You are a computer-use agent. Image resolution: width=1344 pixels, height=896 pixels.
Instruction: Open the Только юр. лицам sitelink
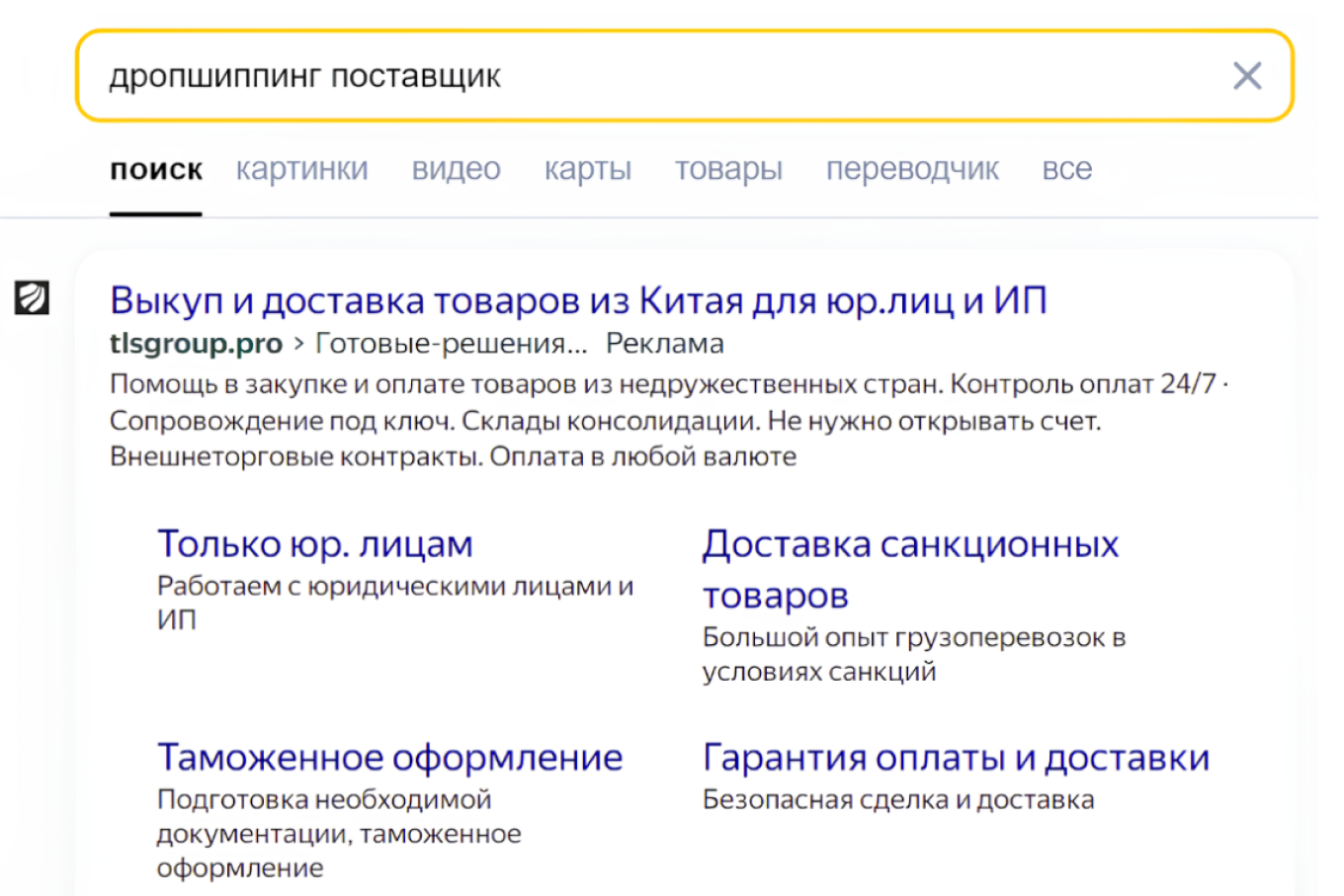coord(314,543)
